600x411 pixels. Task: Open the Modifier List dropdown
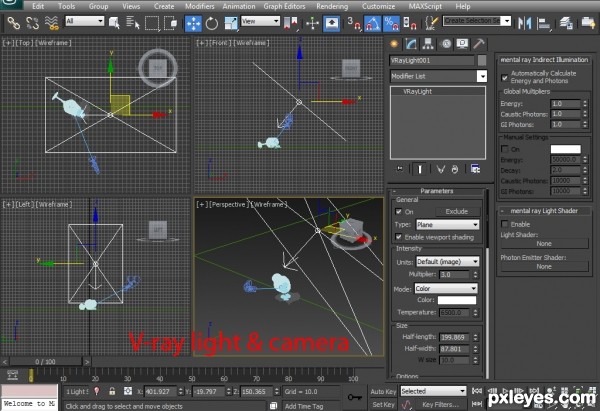point(438,76)
